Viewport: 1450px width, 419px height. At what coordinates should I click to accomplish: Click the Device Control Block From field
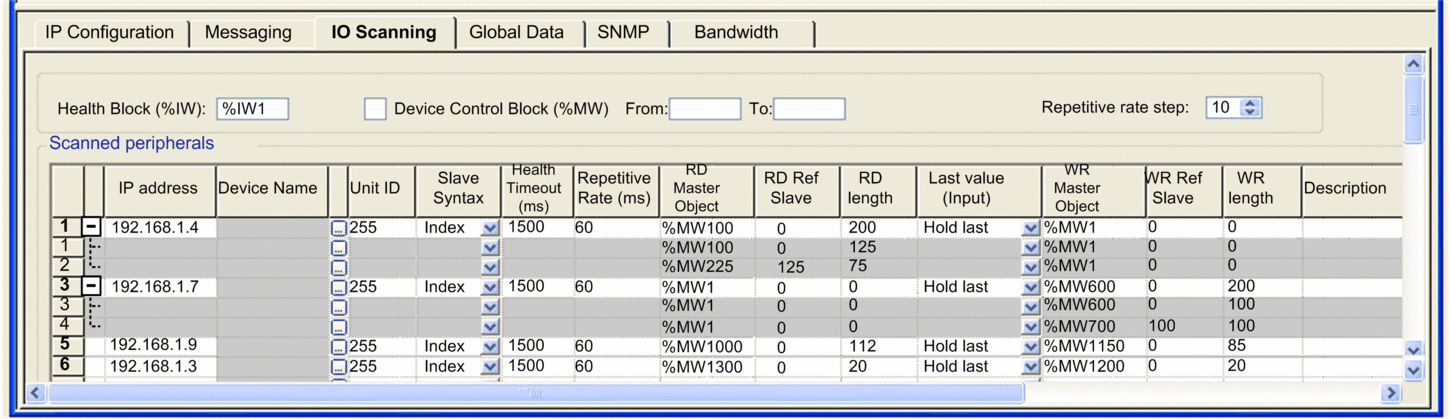tap(704, 109)
